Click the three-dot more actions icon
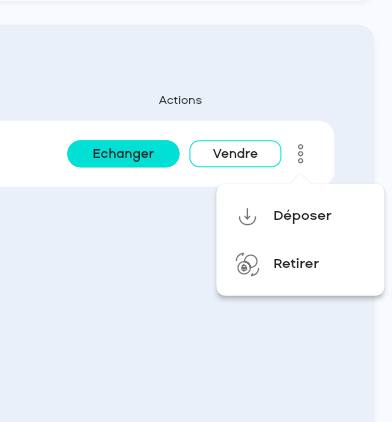The height and width of the screenshot is (422, 392). pos(300,154)
